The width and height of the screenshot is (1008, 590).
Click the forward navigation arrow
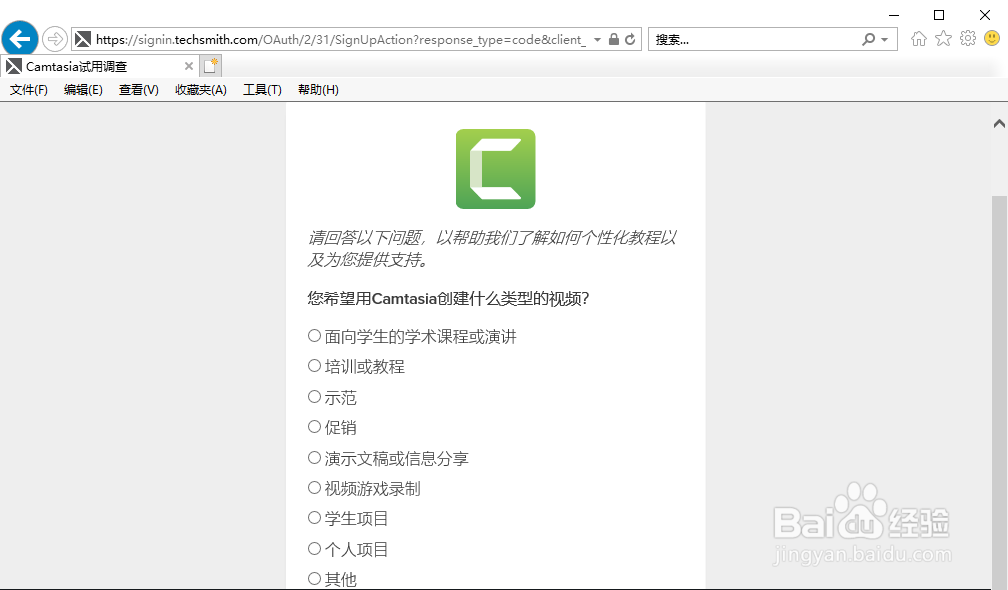[x=55, y=39]
